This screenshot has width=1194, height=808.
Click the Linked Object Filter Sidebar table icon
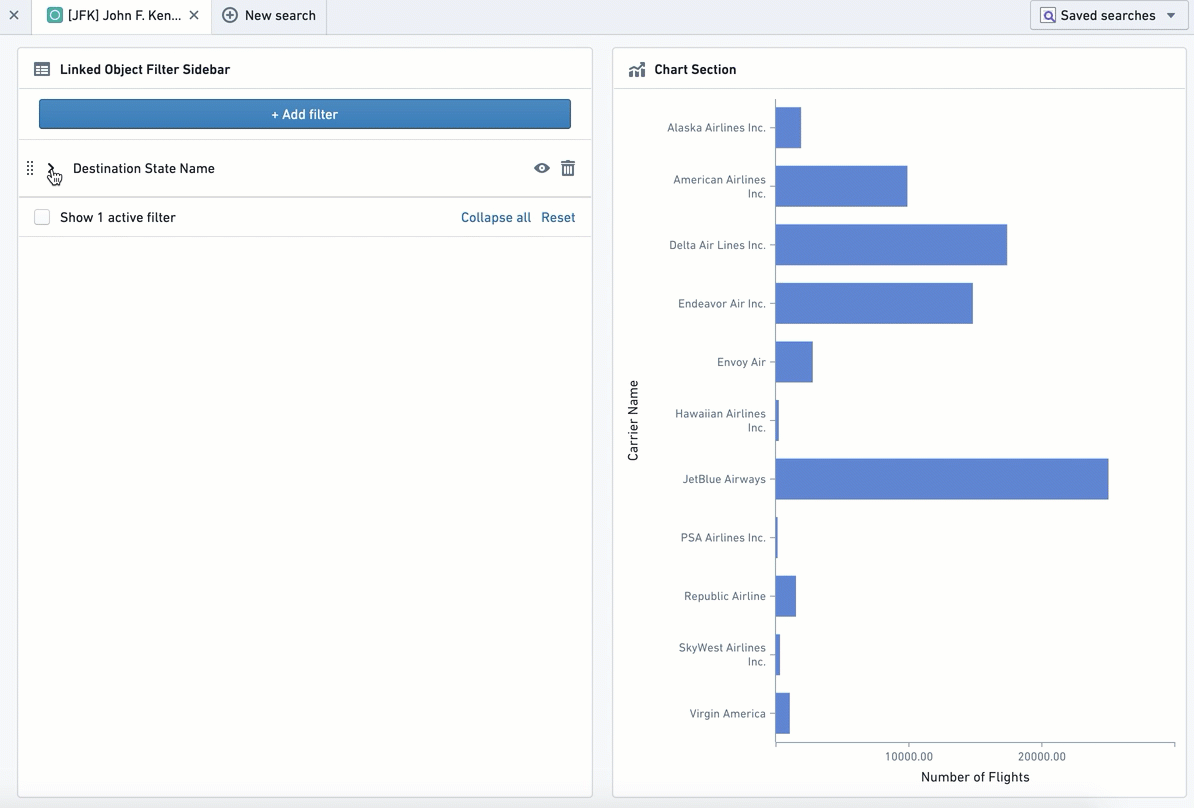coord(42,69)
